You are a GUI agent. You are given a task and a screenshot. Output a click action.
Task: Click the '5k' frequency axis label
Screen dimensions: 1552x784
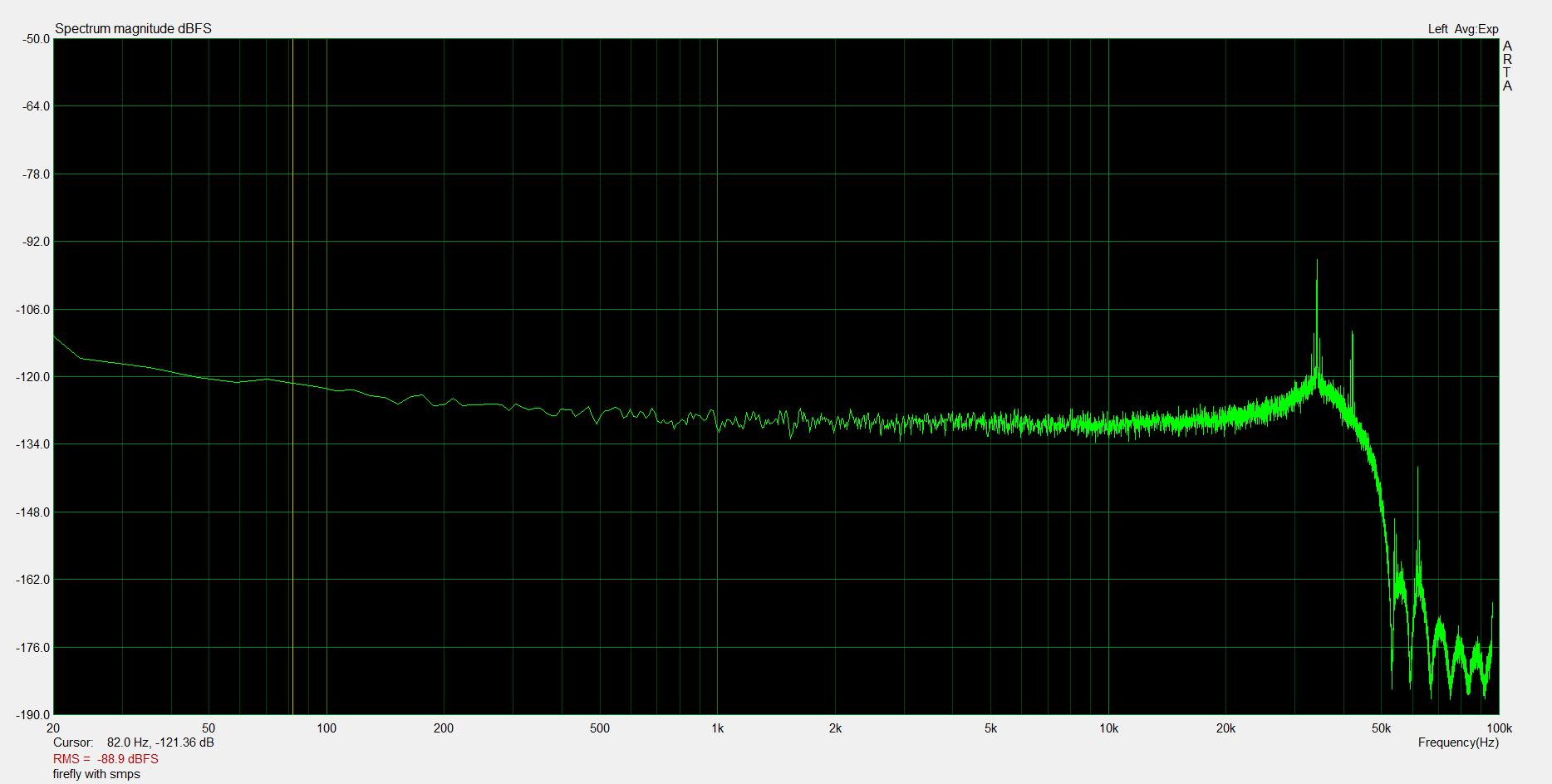click(990, 728)
